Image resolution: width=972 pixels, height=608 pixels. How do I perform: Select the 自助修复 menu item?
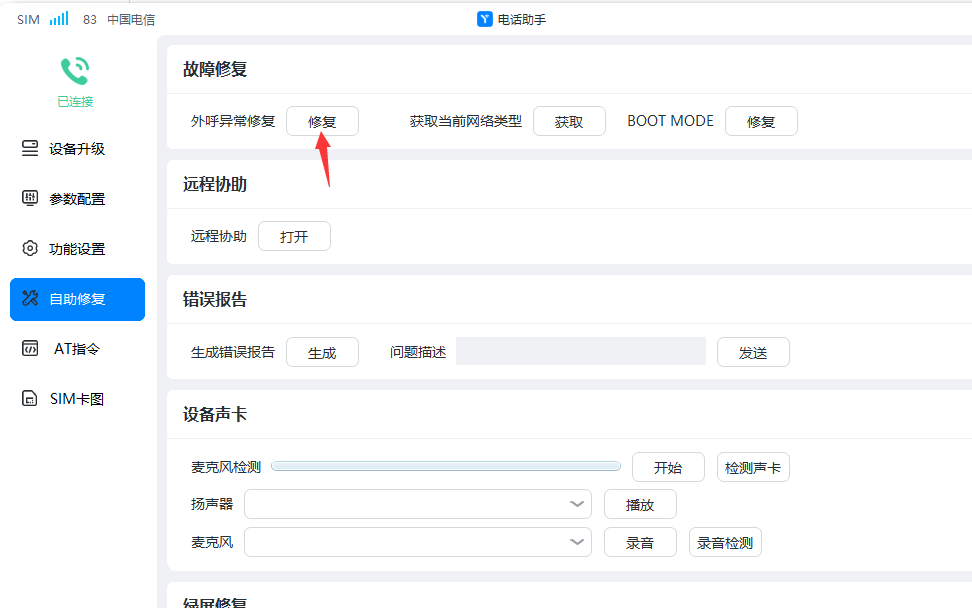click(77, 299)
